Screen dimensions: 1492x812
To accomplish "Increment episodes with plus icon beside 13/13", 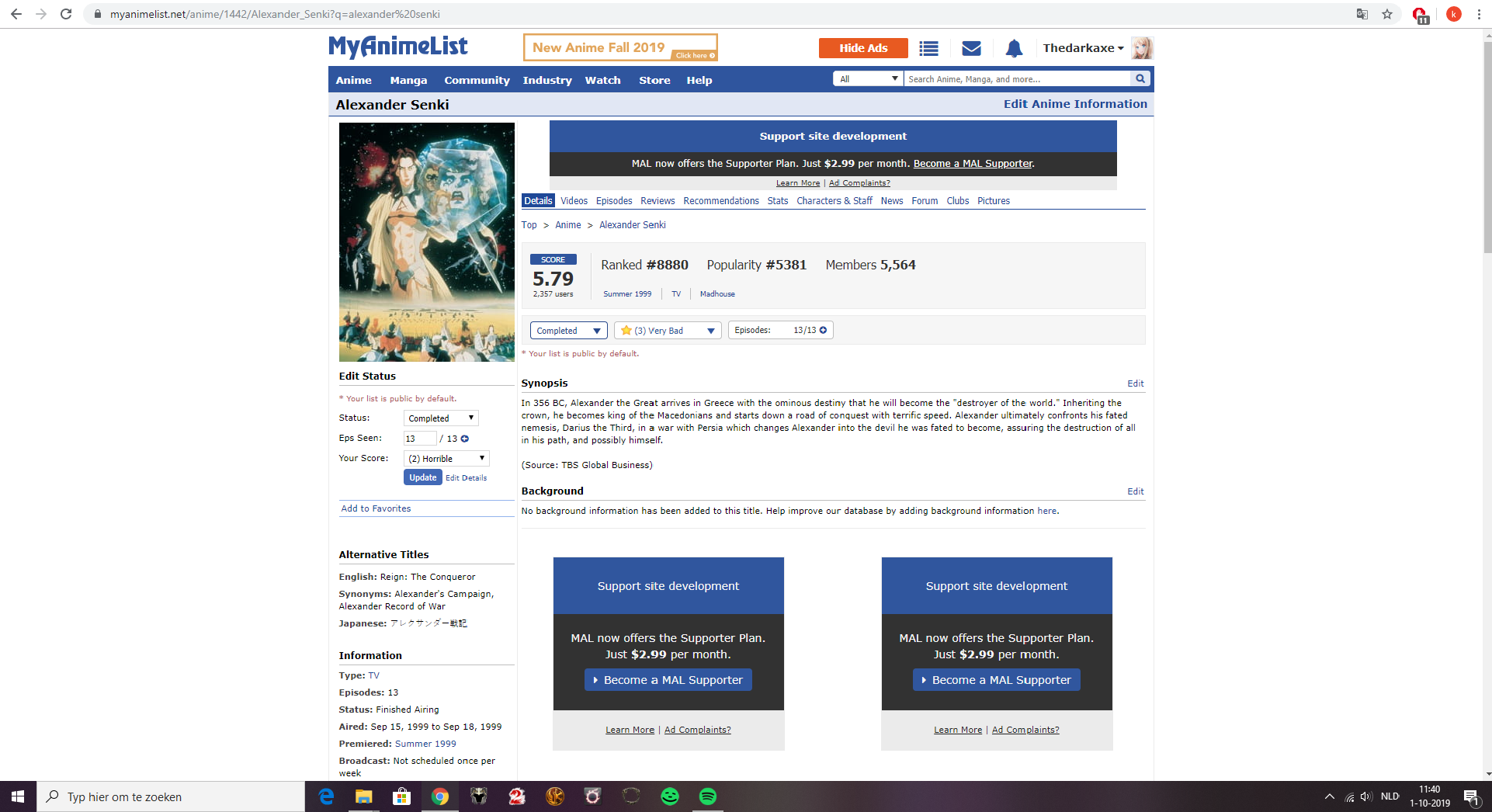I will point(824,330).
